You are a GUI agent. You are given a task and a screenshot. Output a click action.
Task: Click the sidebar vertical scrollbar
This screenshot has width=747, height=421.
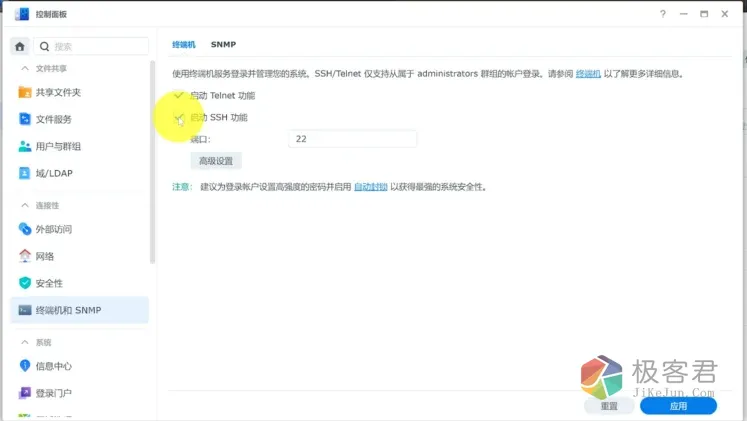tap(152, 162)
